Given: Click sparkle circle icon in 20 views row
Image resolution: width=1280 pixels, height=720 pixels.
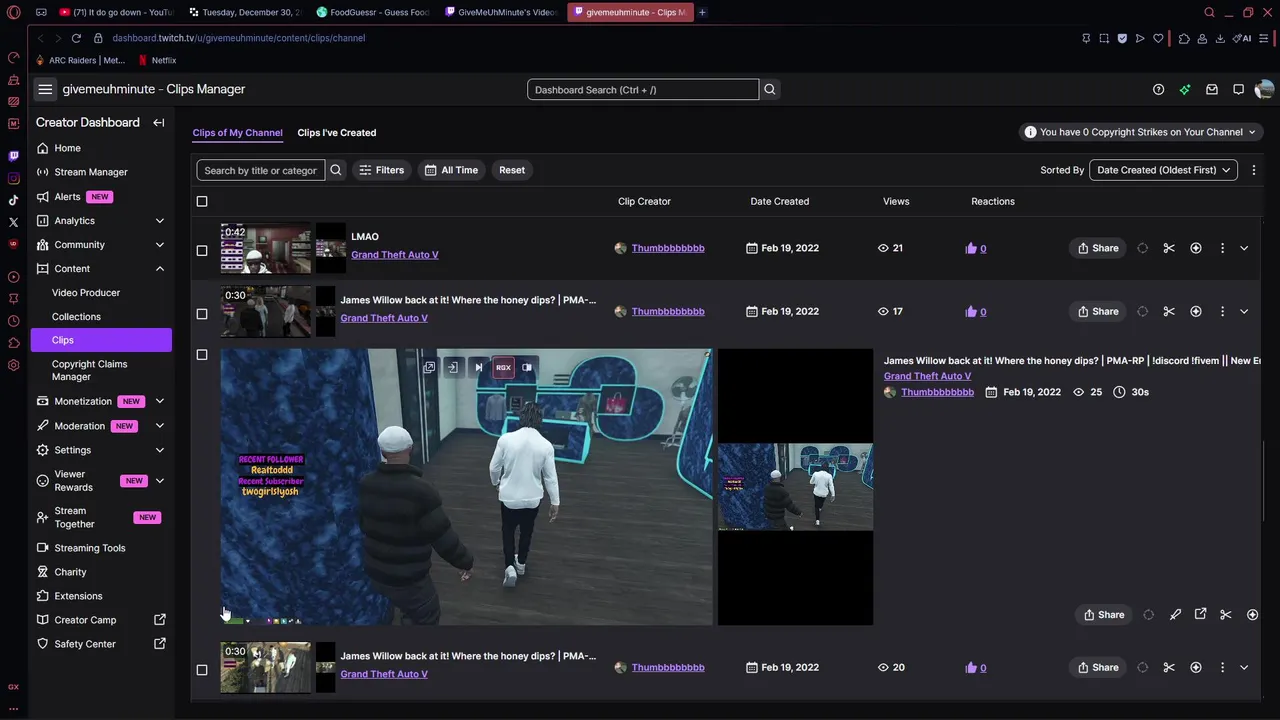Looking at the screenshot, I should 1196,667.
